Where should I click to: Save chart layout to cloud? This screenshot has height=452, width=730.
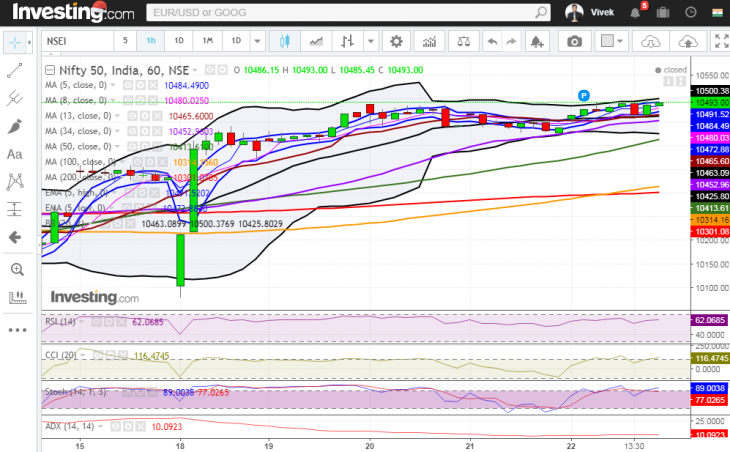point(688,41)
